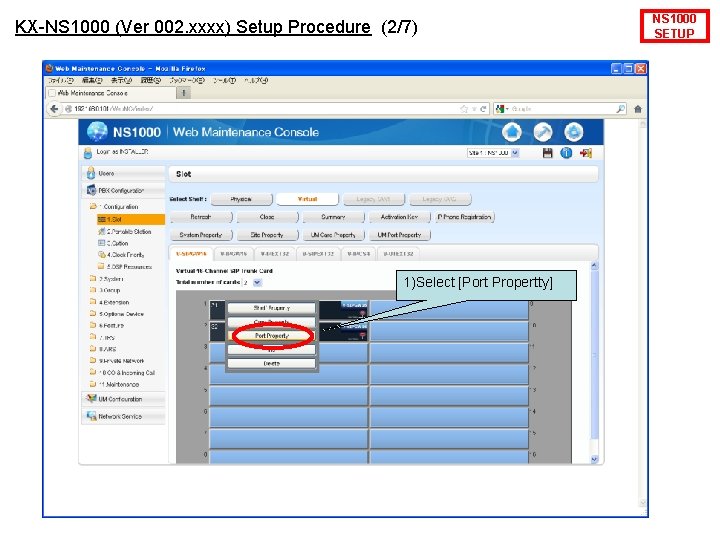This screenshot has width=720, height=540.
Task: Switch to V-IPCS4 card tab
Action: 359,253
